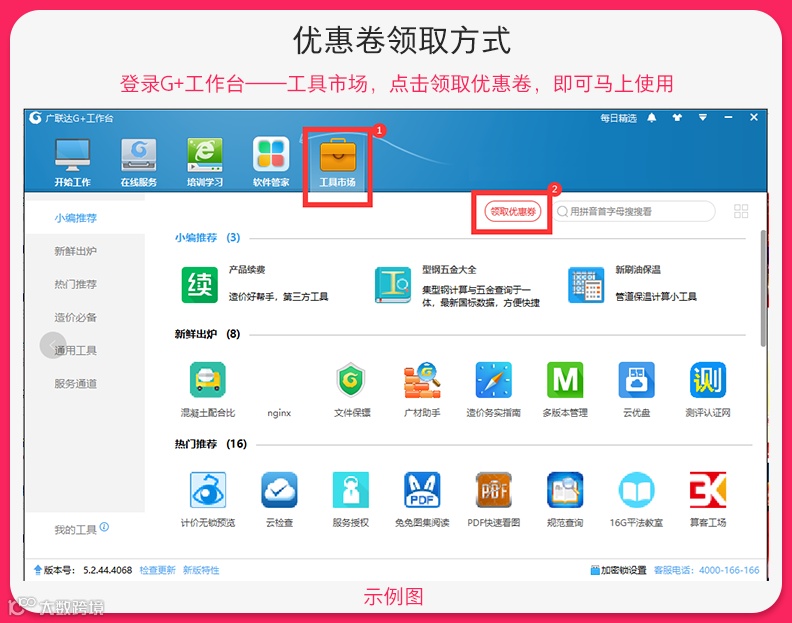Image resolution: width=792 pixels, height=623 pixels.
Task: Click the 客服电话 4000-166-166 link
Action: pyautogui.click(x=707, y=570)
